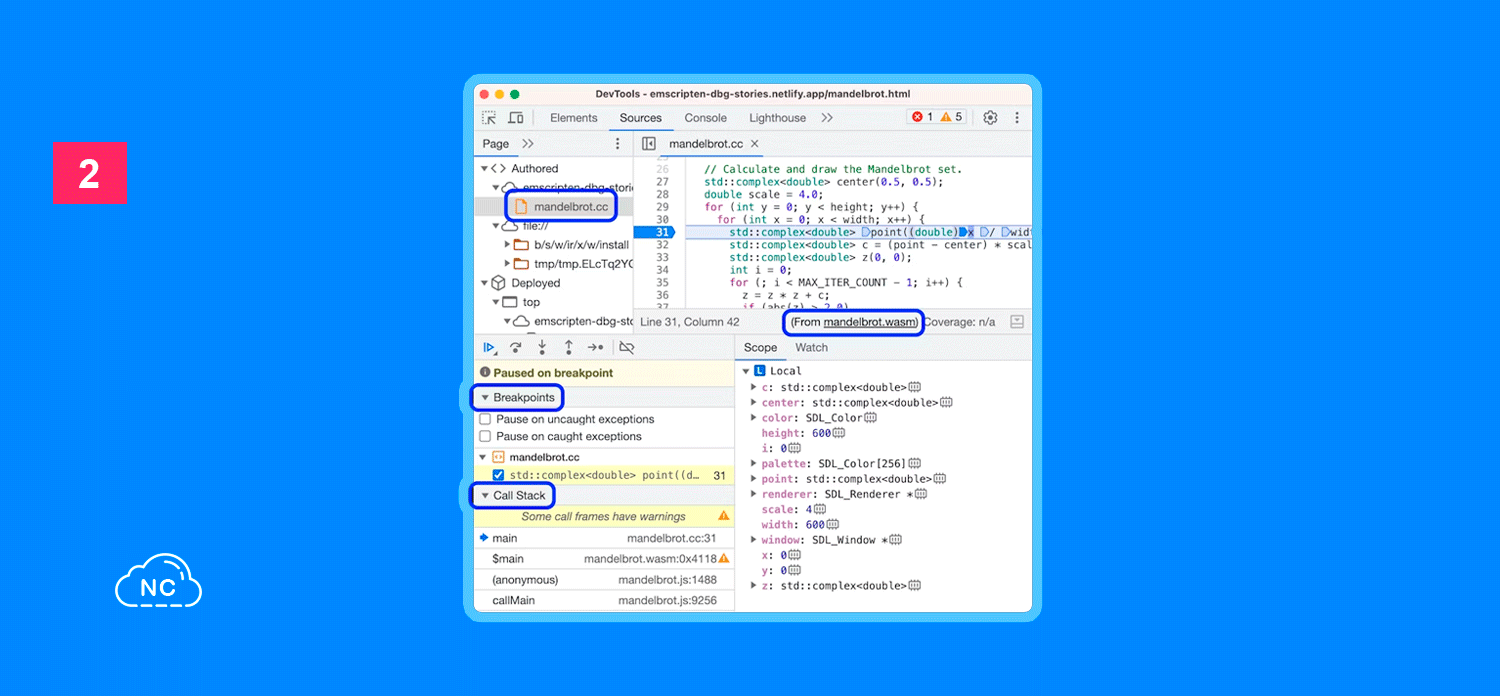Jump to mandelbrot.cc:31 call frame location
The width and height of the screenshot is (1500, 696).
click(x=672, y=538)
